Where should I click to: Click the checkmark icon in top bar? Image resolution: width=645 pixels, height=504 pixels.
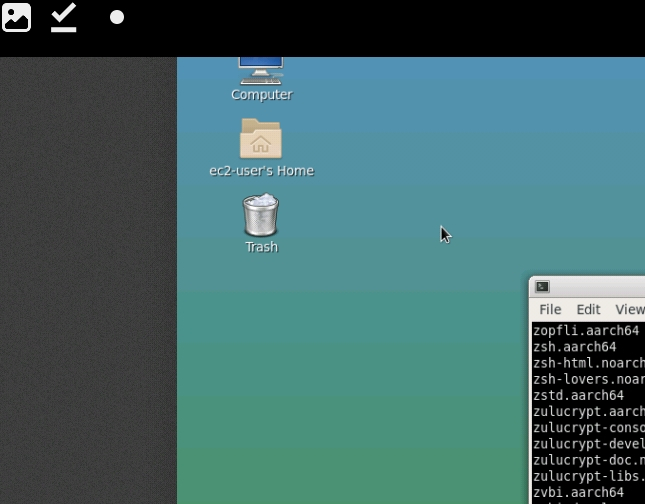64,17
